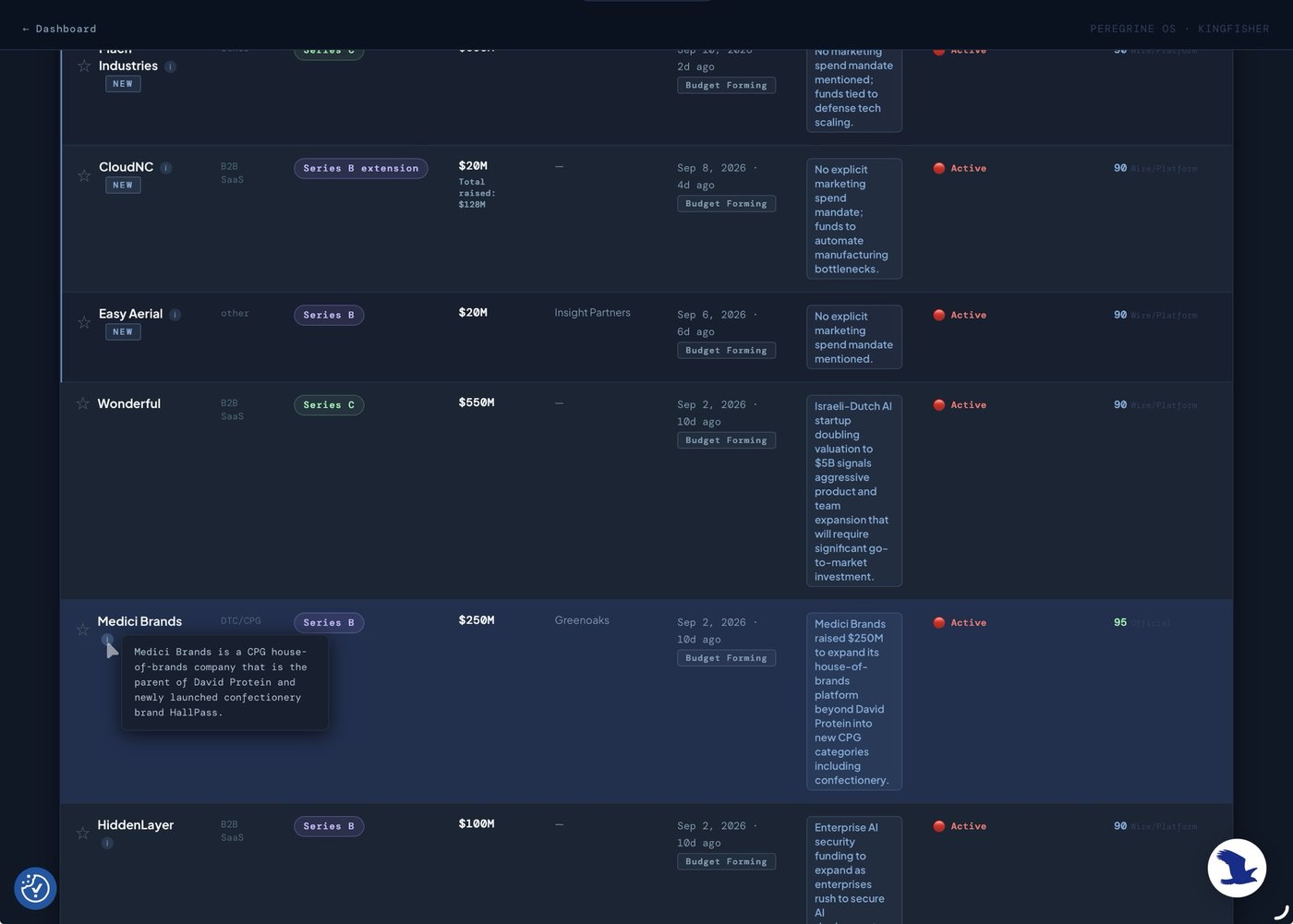The height and width of the screenshot is (924, 1293).
Task: Open the Medici Brands company name
Action: tap(139, 621)
